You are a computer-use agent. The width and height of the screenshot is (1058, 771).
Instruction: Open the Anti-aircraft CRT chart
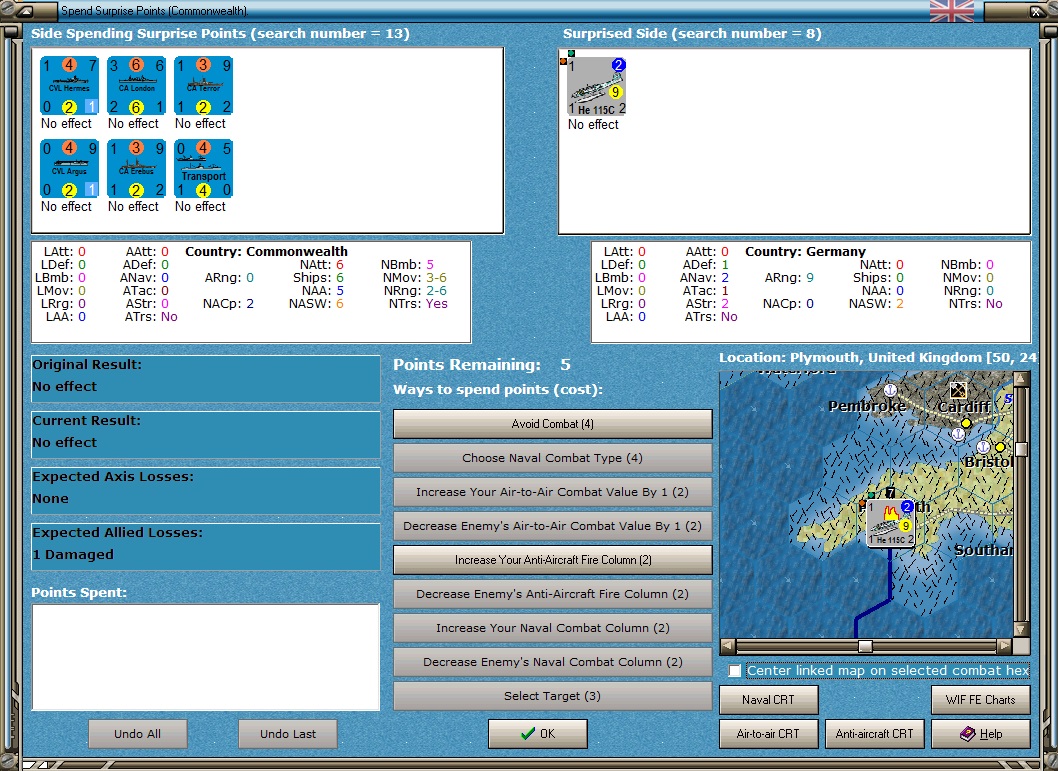[874, 733]
